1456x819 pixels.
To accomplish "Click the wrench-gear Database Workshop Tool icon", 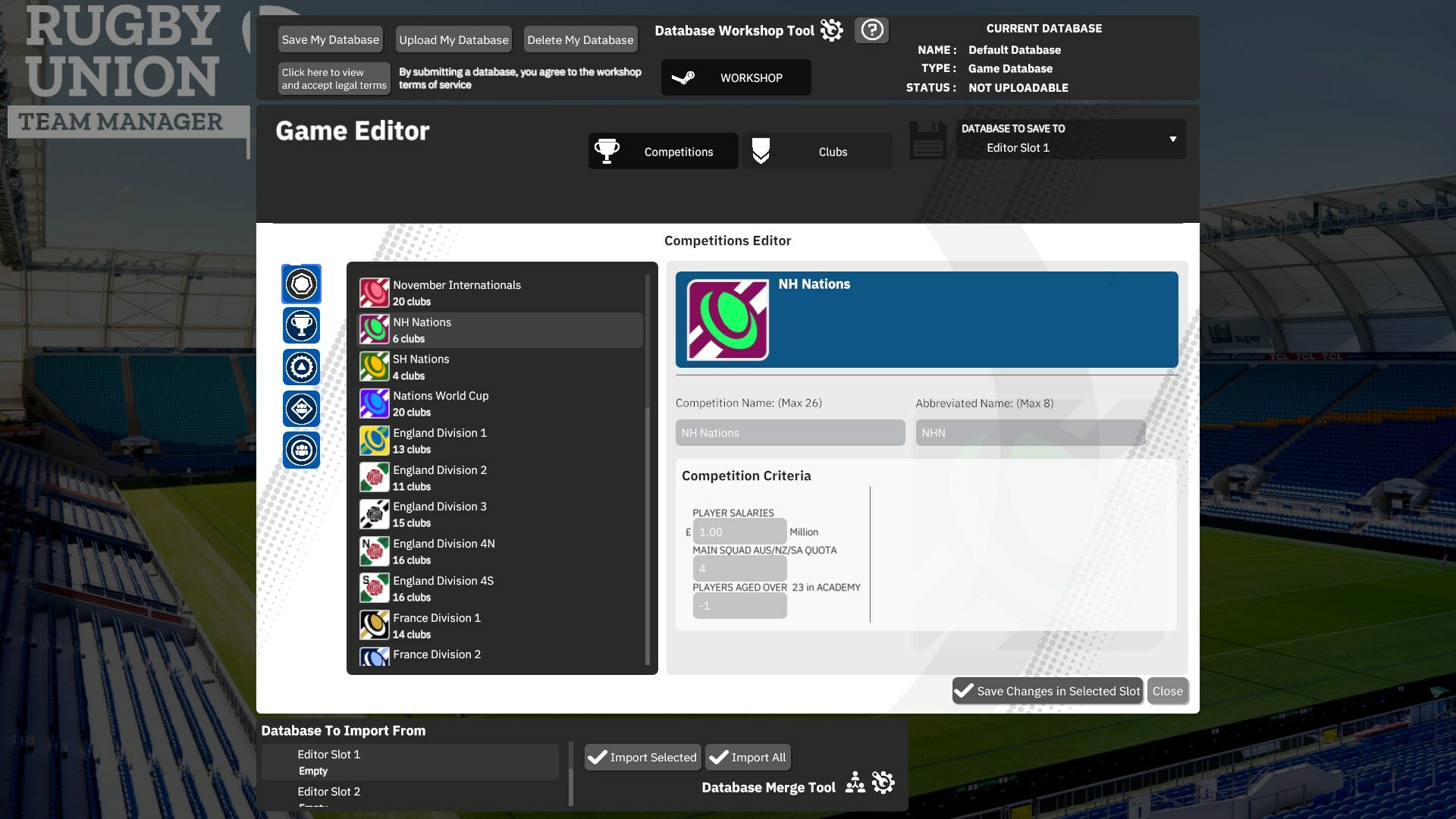I will pos(831,30).
